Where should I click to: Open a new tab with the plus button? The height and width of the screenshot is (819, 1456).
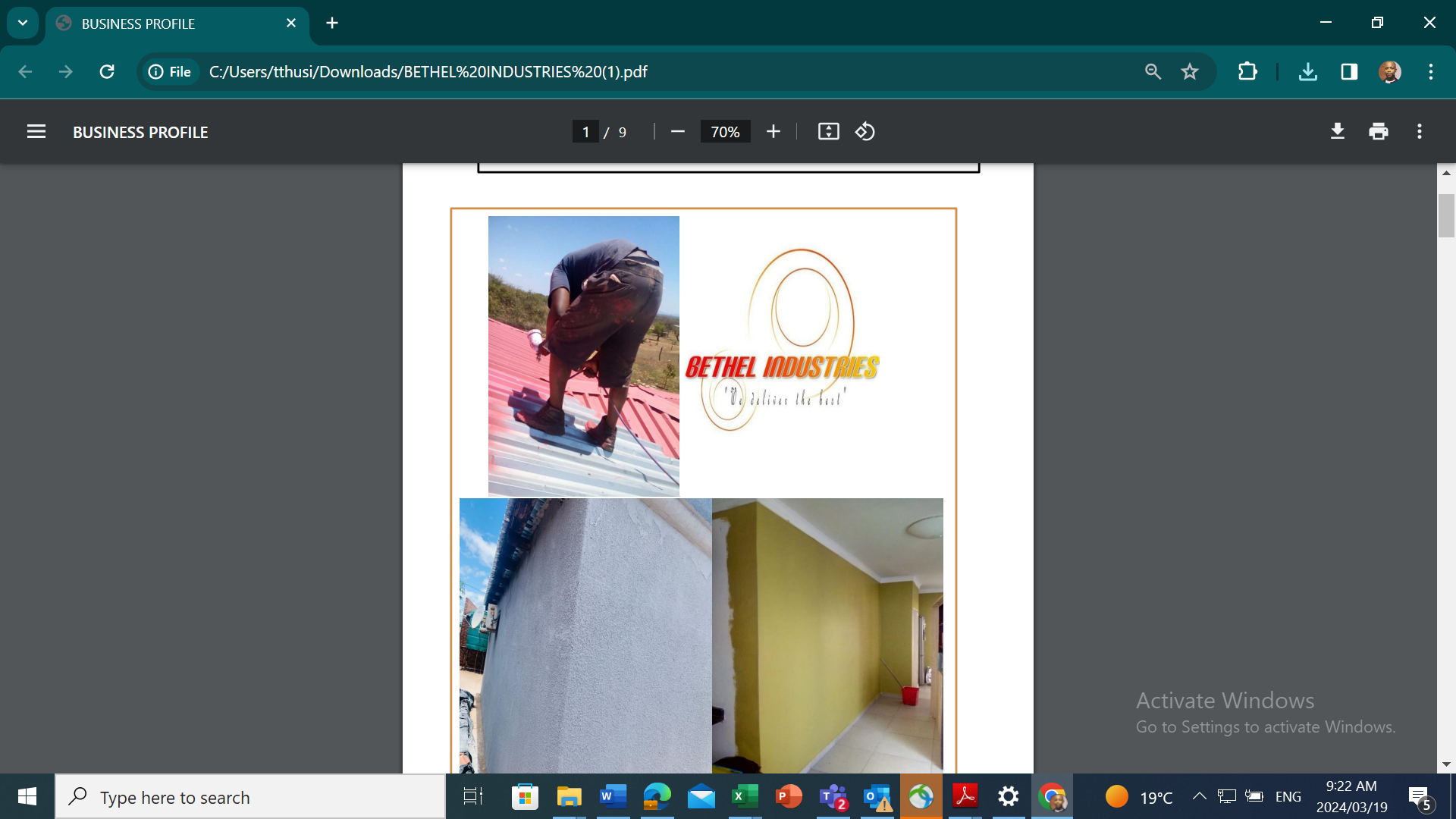tap(332, 23)
